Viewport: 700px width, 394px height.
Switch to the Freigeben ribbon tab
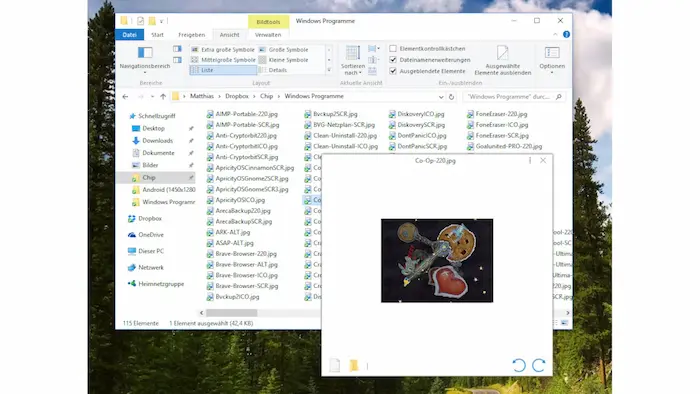tap(192, 34)
